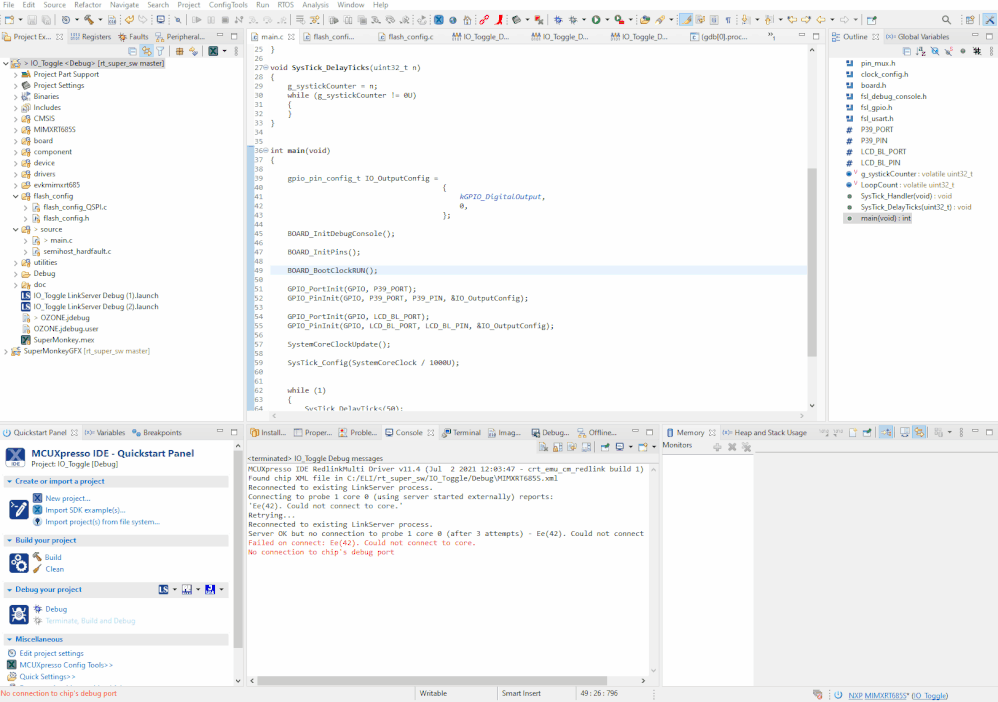Click the Build hammer icon in the top toolbar

click(x=88, y=20)
